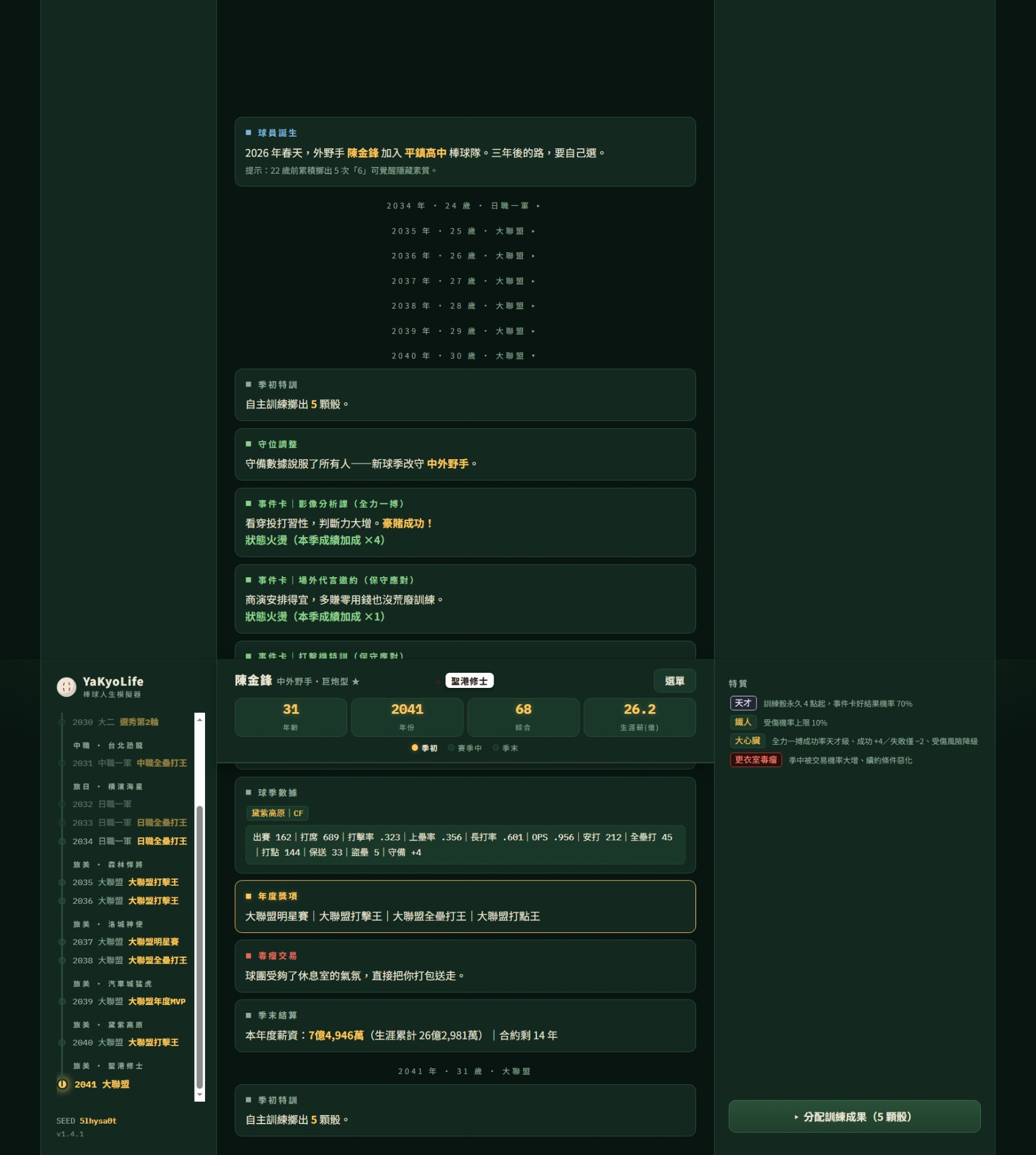Click the red square icon beside 毒瘤交易
The image size is (1036, 1155).
tap(249, 956)
